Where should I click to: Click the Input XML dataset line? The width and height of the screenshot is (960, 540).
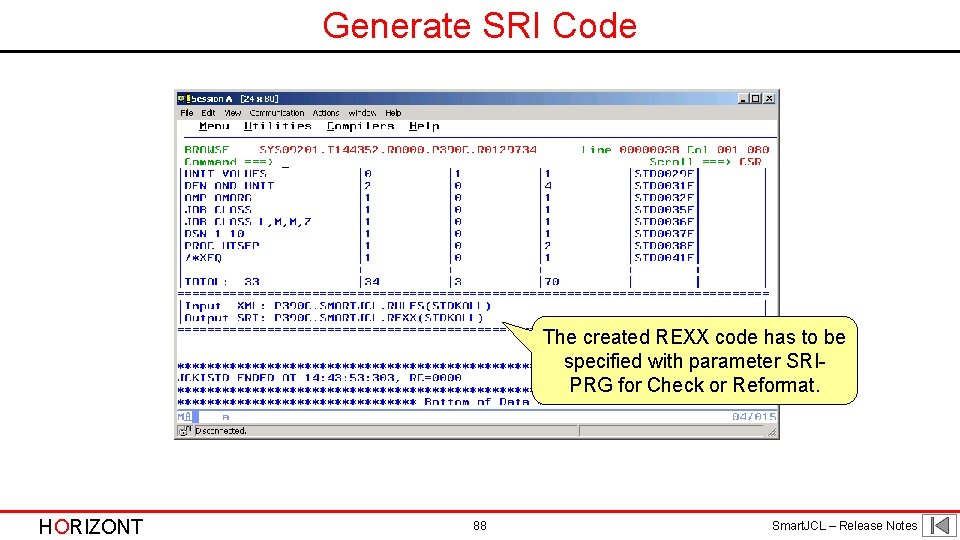337,306
